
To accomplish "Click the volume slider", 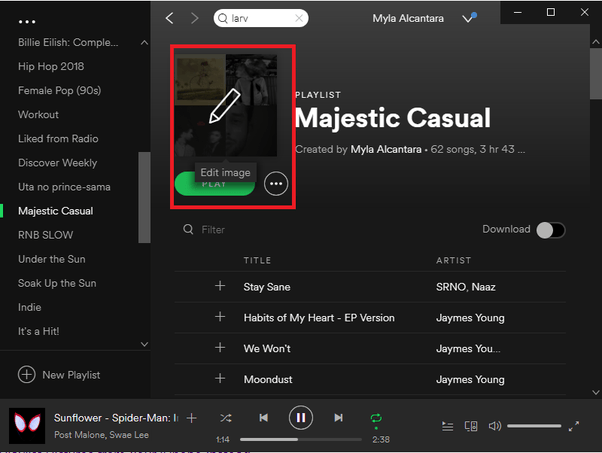I will click(x=534, y=426).
